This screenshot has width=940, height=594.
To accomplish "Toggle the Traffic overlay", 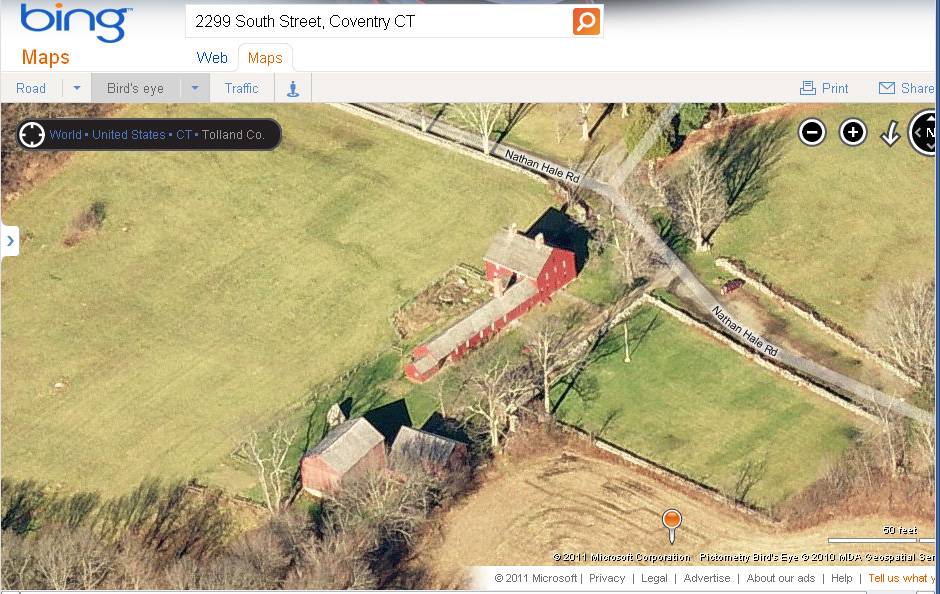I will [242, 88].
